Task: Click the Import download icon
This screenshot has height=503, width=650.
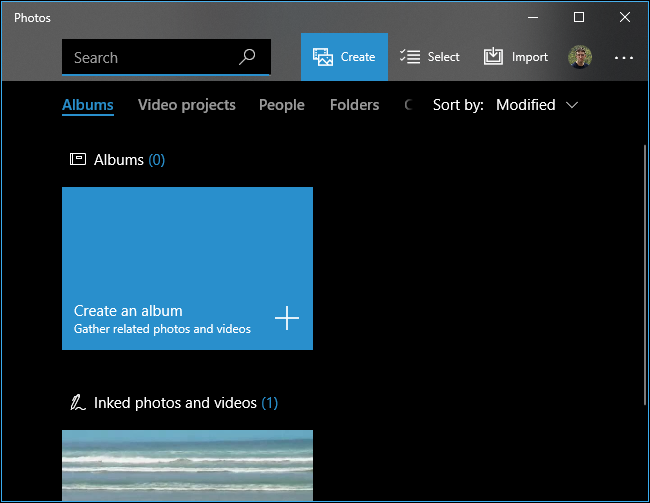Action: (493, 57)
